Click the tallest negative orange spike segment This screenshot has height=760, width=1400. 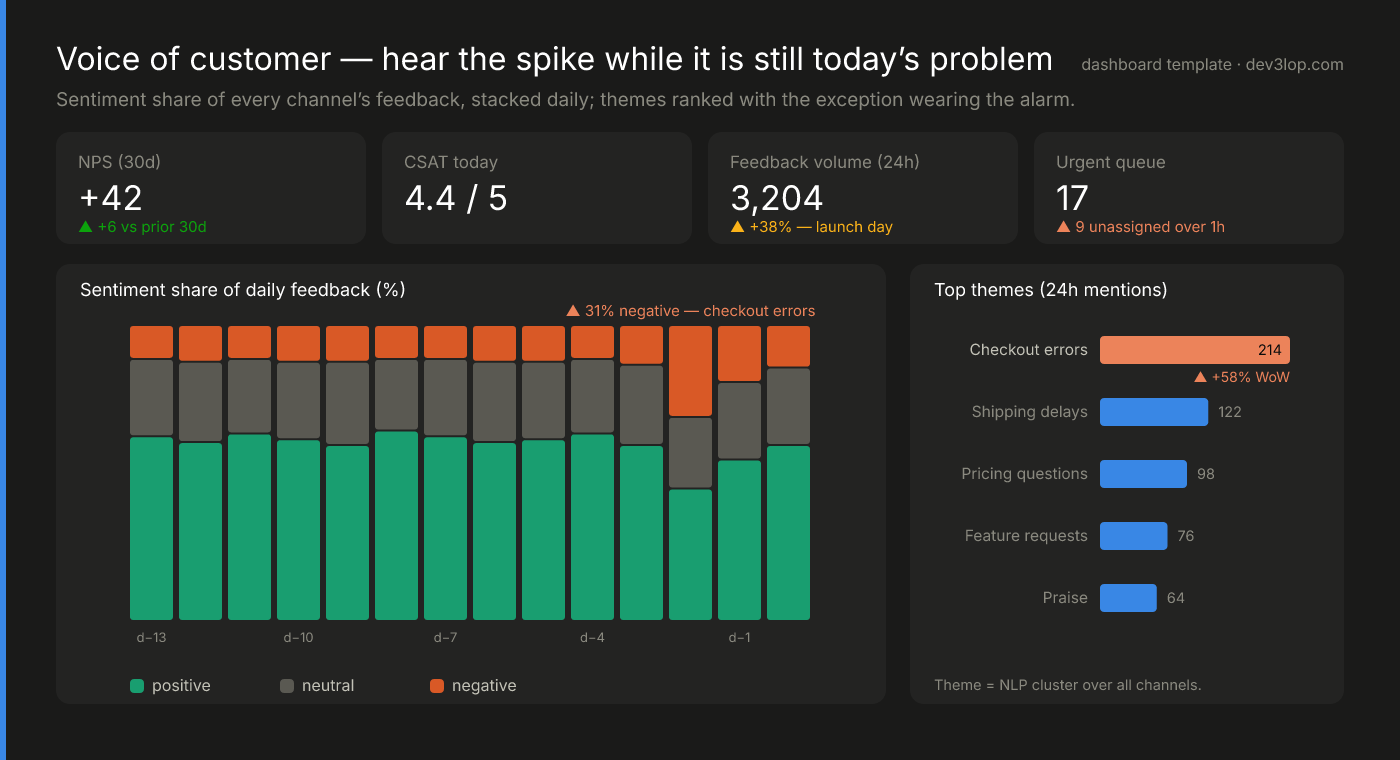(x=690, y=371)
